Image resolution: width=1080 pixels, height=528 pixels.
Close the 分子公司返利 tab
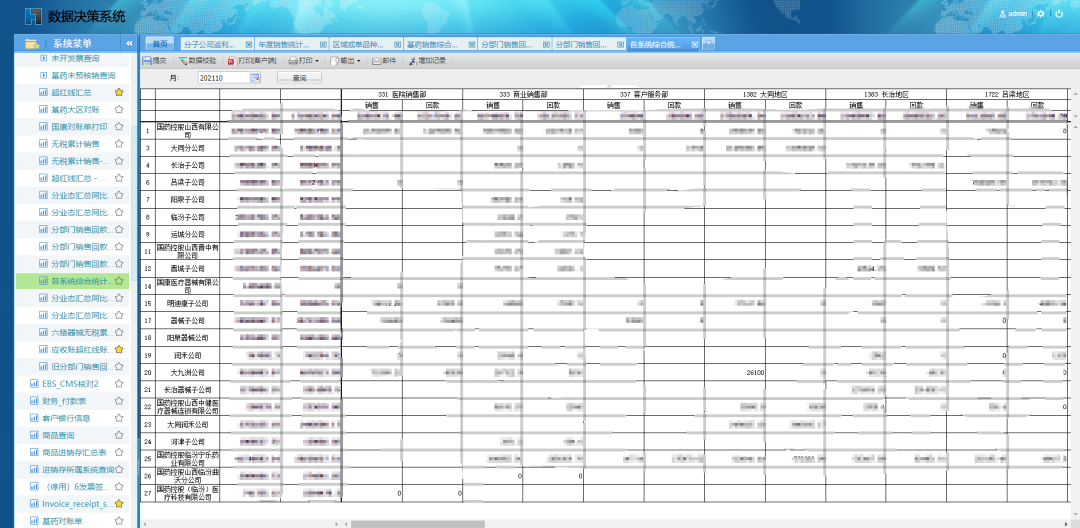[249, 44]
